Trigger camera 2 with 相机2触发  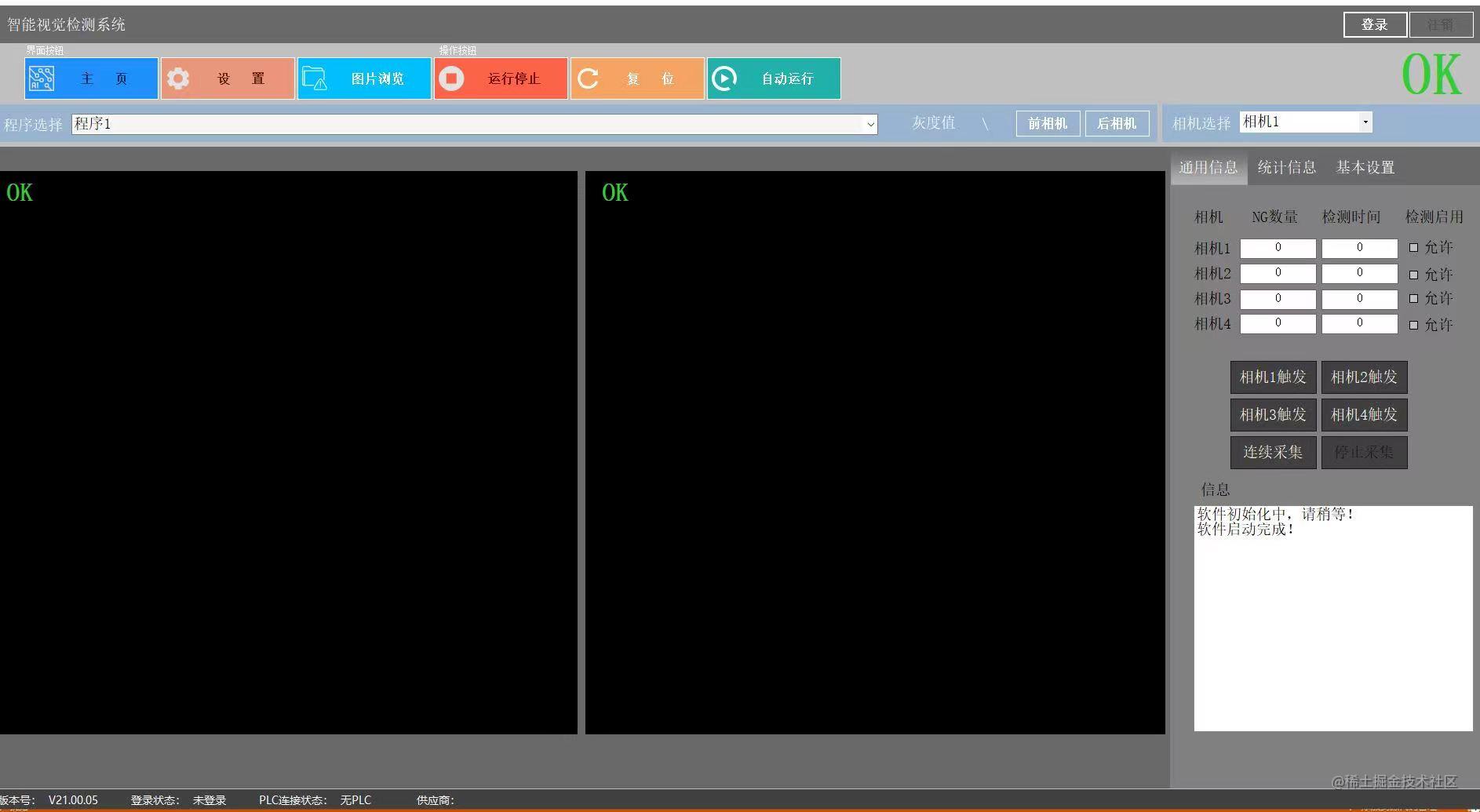pos(1365,377)
